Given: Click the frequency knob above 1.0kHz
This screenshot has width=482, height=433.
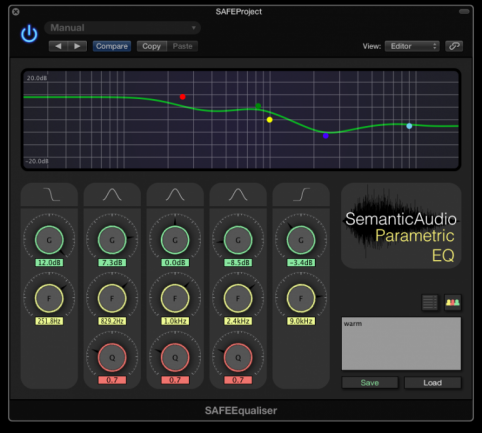Looking at the screenshot, I should coord(175,298).
